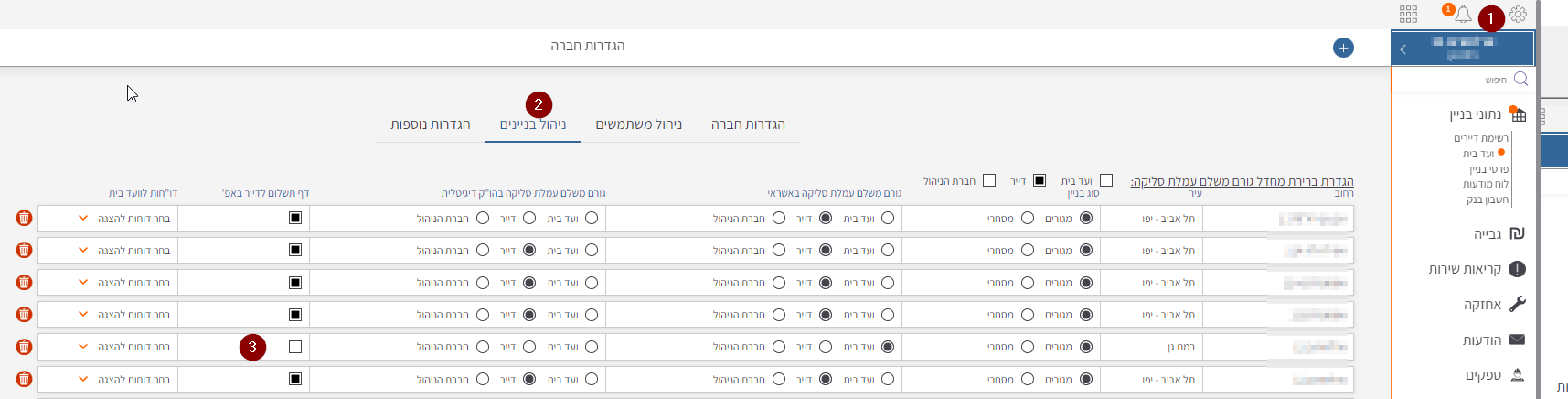Delete the first building row with trash icon
This screenshot has width=1568, height=399.
point(25,219)
